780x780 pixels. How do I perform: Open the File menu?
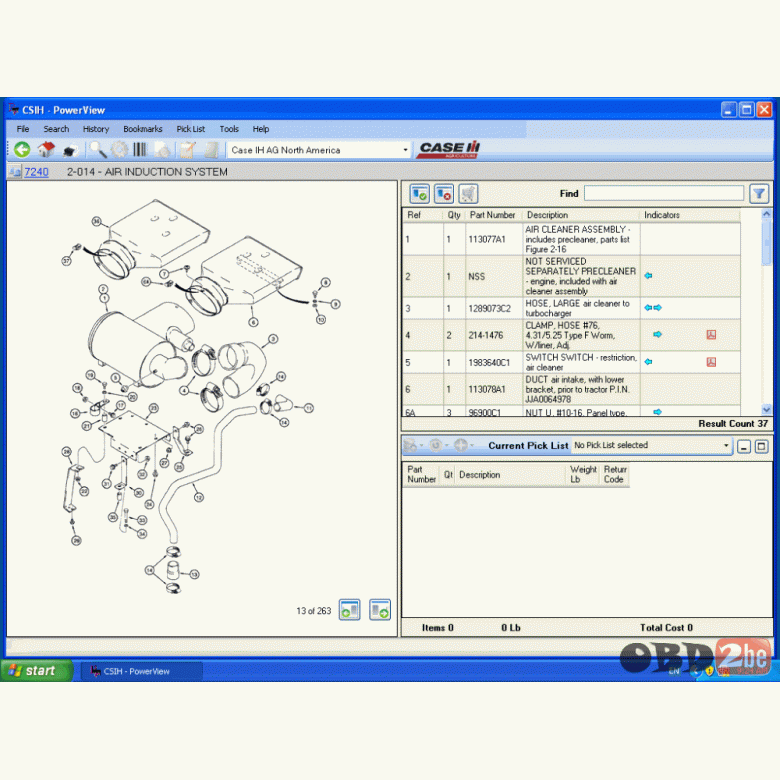click(23, 129)
